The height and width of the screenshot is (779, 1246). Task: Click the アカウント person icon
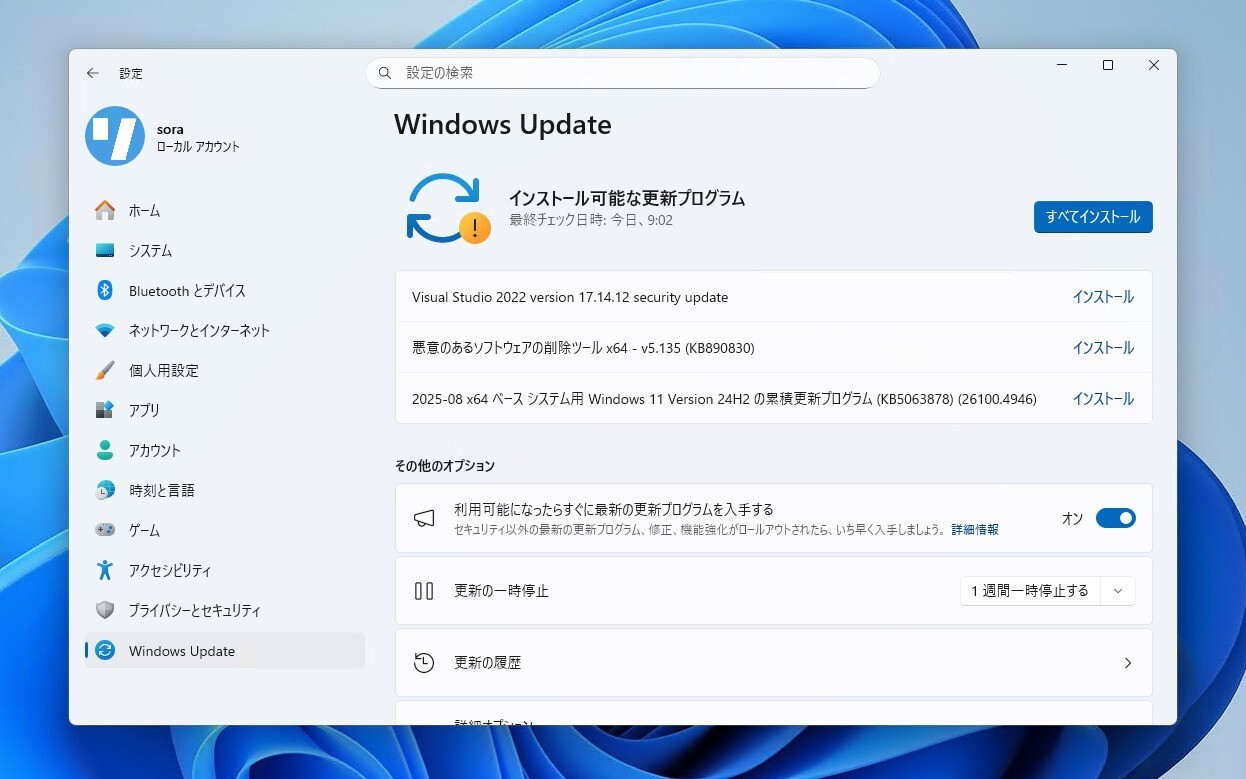105,450
